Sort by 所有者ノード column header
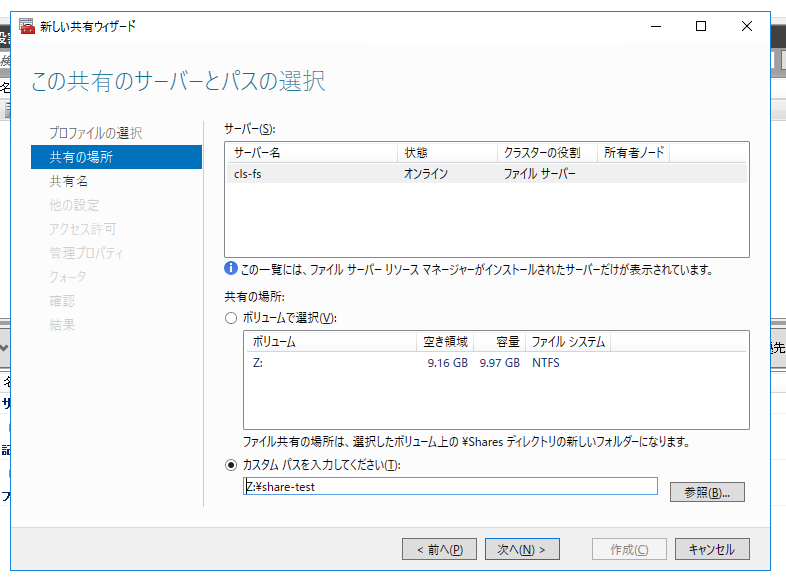Screen dimensions: 786x586 [x=634, y=152]
